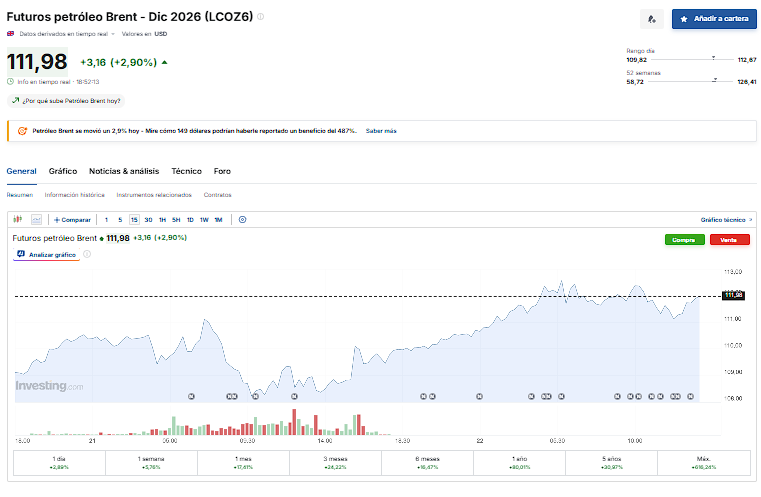Select the 3 meses performance range
Screen dimensions: 761x497
335,463
